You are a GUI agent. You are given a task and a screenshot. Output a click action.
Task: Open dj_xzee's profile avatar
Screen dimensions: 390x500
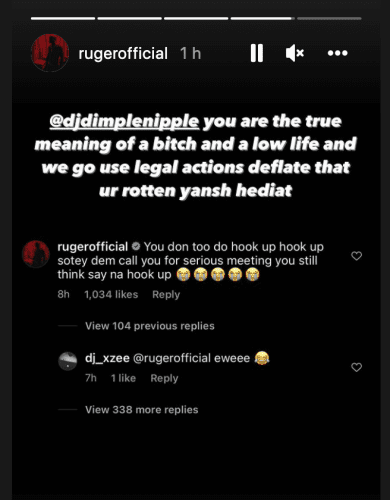pyautogui.click(x=68, y=361)
